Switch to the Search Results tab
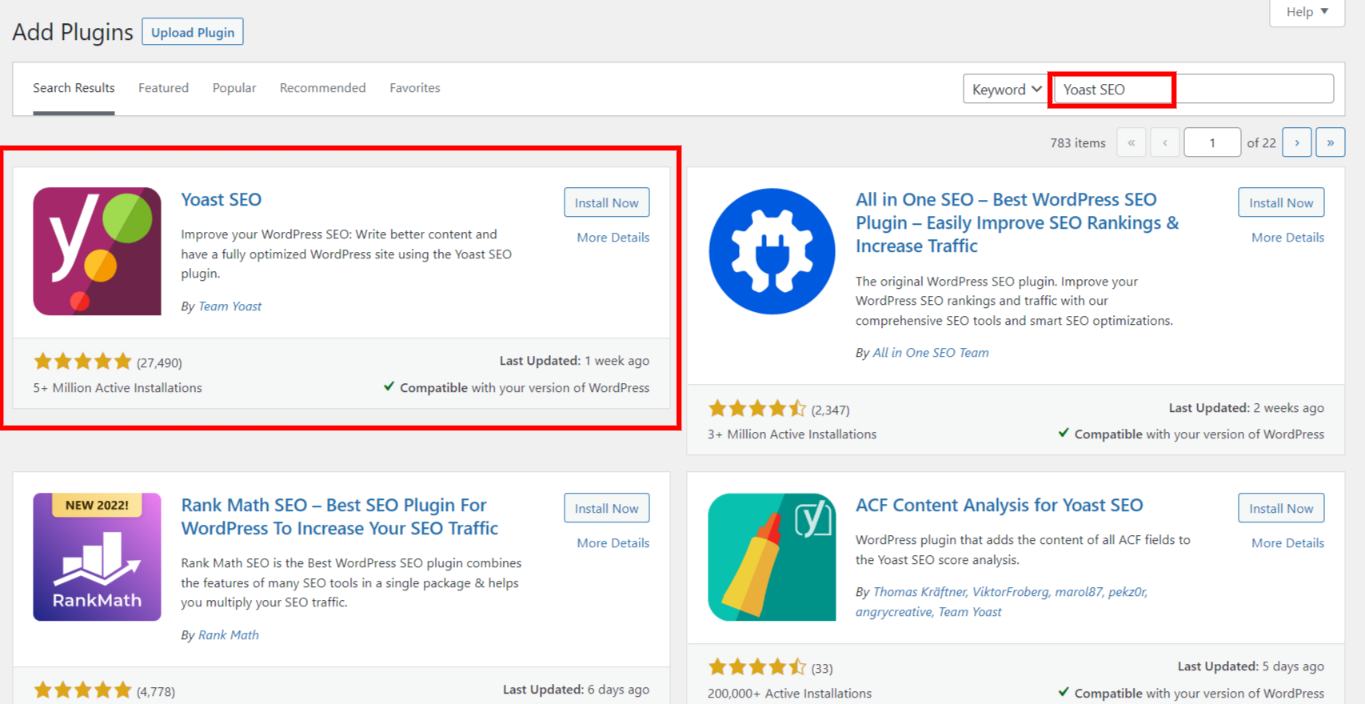Viewport: 1365px width, 704px height. 74,88
